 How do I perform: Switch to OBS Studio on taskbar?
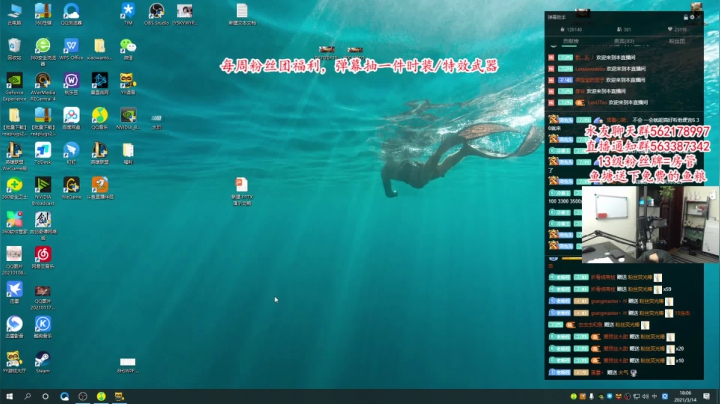pos(83,396)
